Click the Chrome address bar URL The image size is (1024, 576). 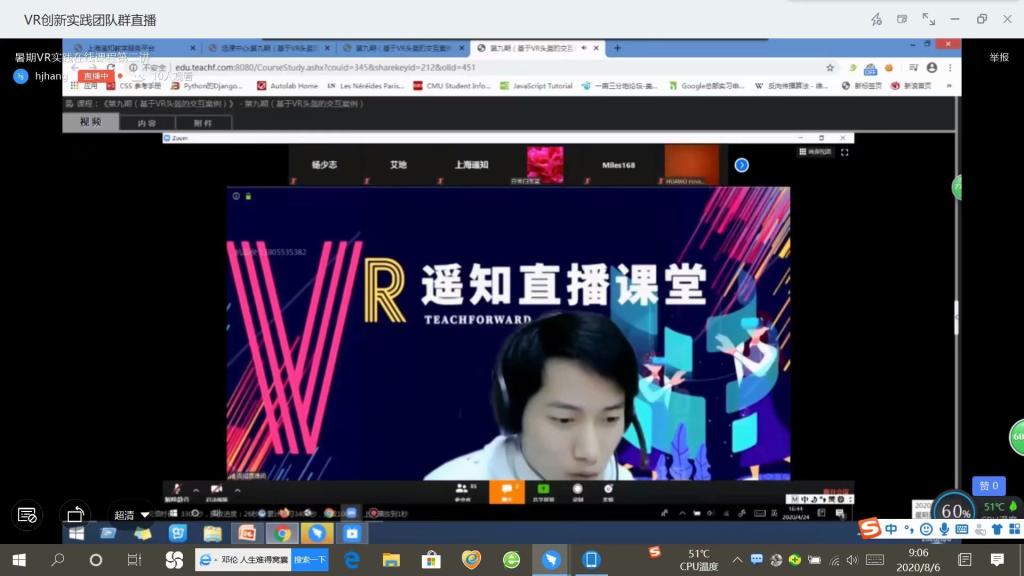tap(325, 67)
